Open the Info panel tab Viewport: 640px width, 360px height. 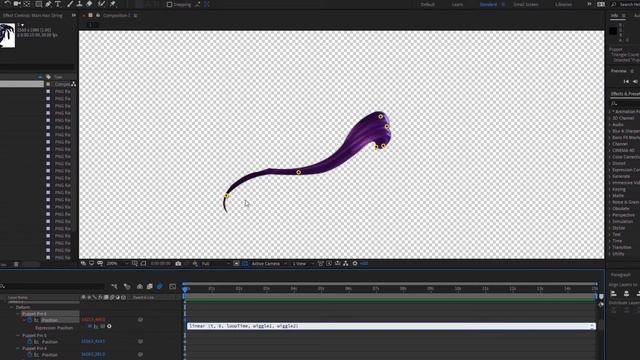coord(614,16)
